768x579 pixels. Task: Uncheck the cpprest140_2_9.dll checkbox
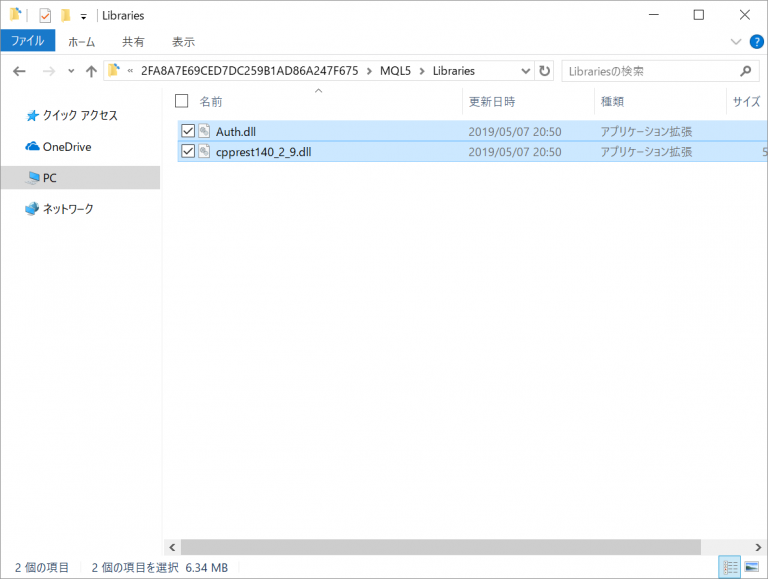[187, 151]
